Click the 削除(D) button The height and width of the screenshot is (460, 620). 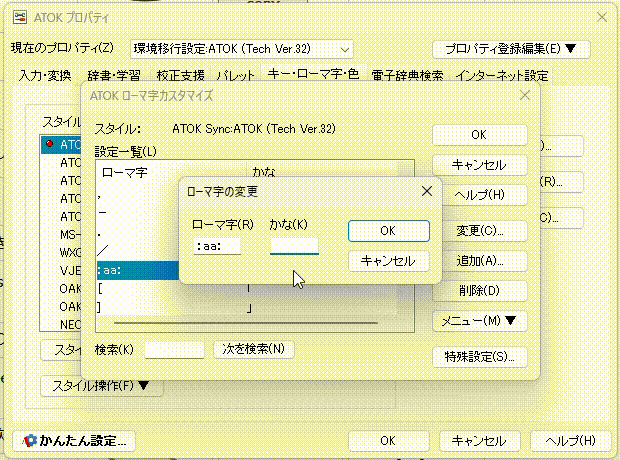(x=479, y=291)
